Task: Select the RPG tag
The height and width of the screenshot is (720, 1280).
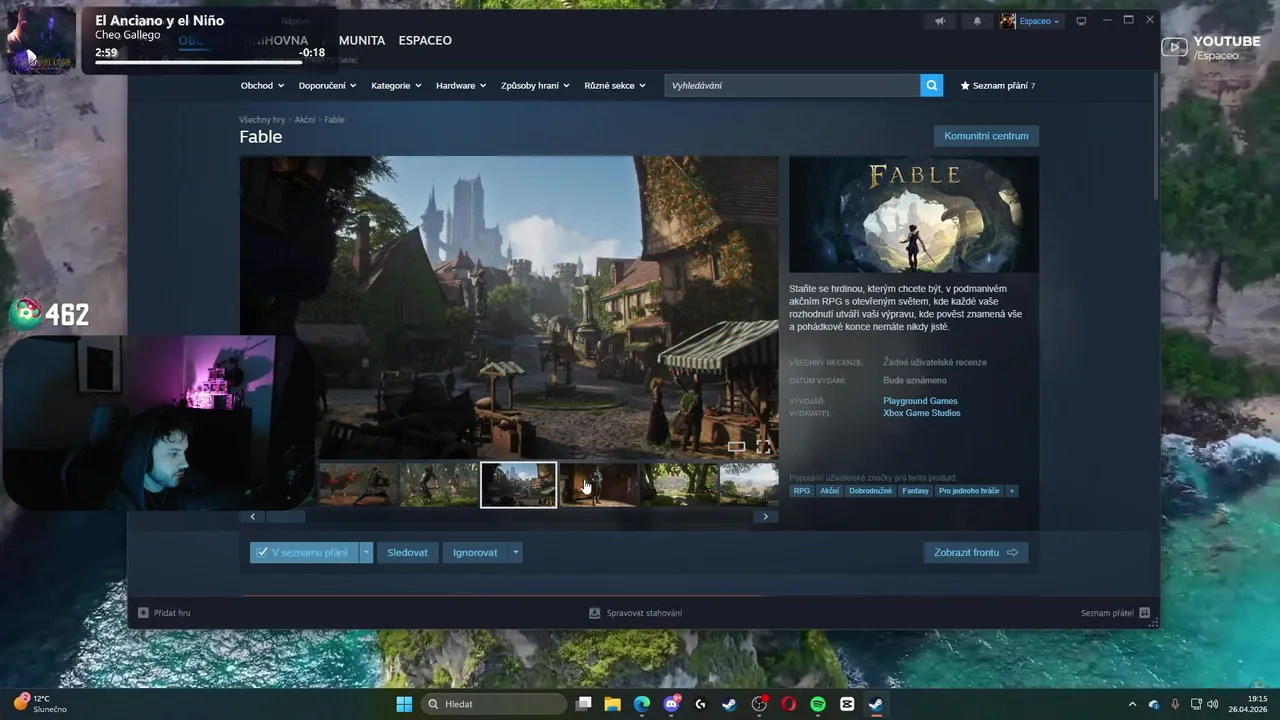Action: pyautogui.click(x=802, y=491)
